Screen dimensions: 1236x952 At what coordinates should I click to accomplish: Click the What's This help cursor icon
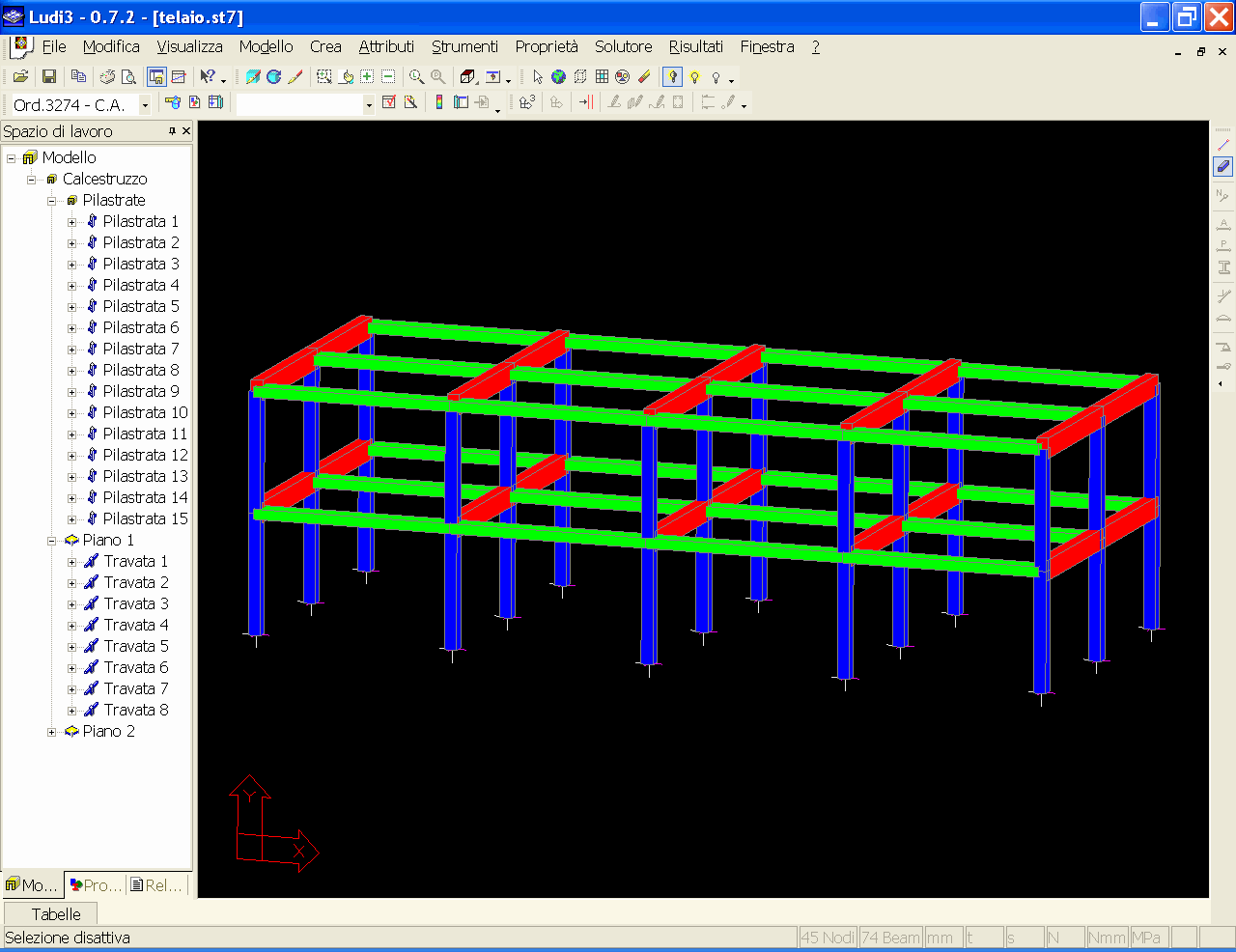[208, 76]
